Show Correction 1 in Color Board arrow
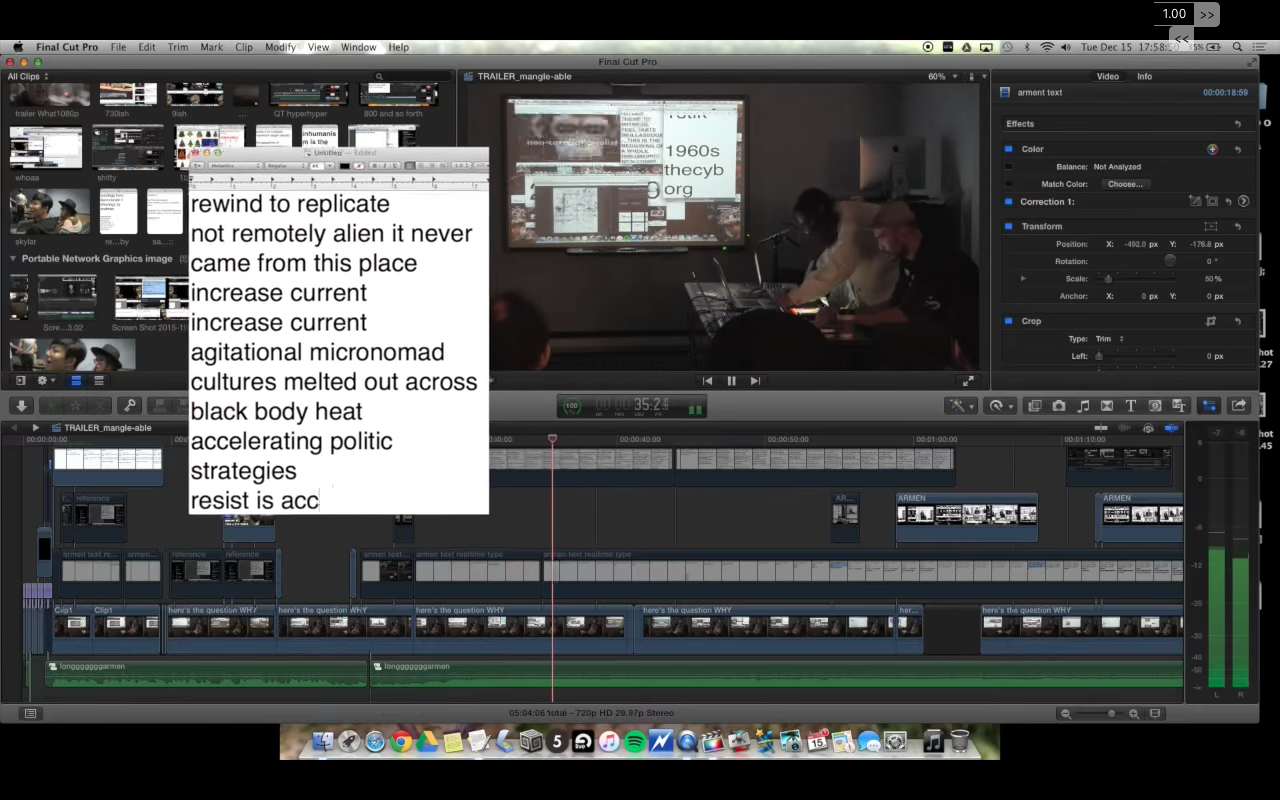 (1244, 202)
